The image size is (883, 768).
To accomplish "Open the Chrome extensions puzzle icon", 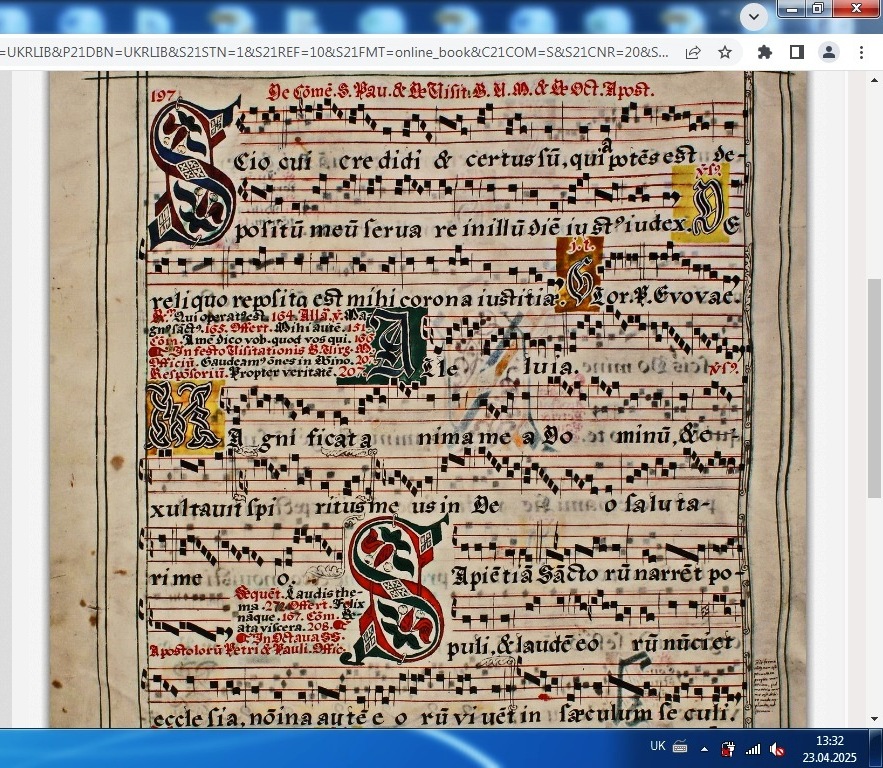I will coord(765,52).
